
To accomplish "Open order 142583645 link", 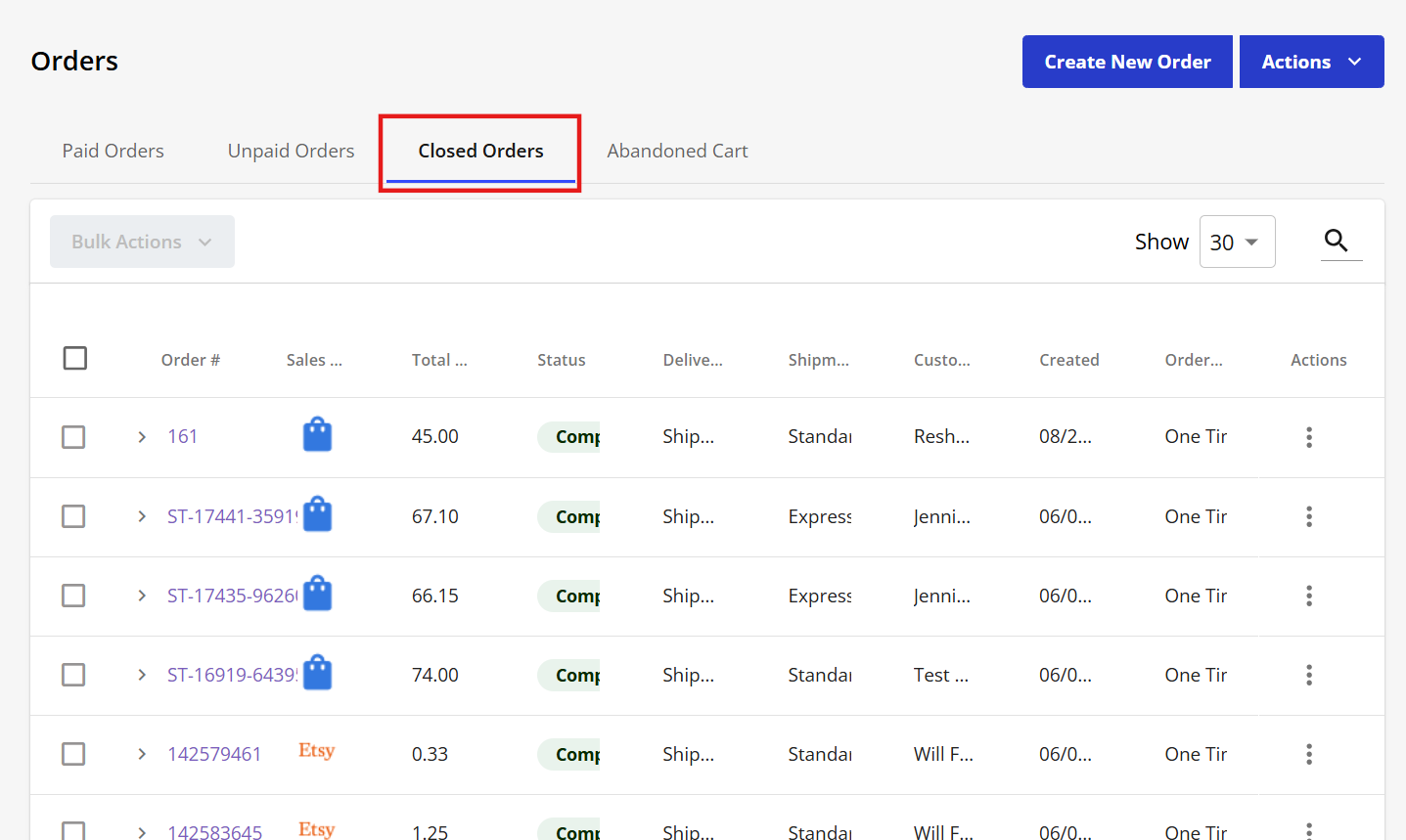I will tap(214, 832).
